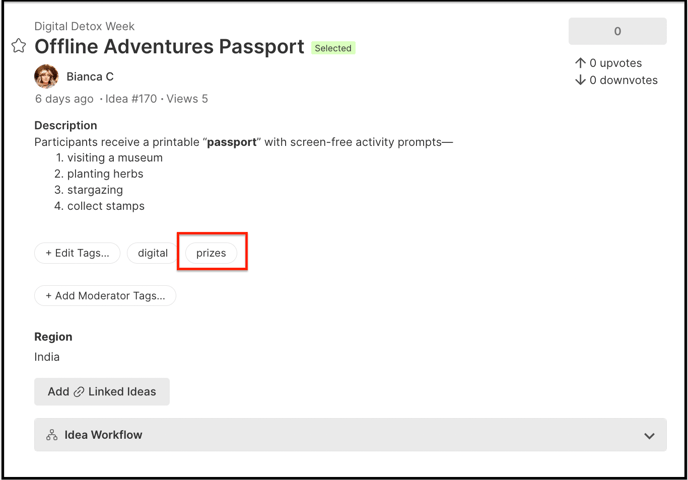Select the digital tag
Viewport: 688px width, 480px height.
click(153, 253)
